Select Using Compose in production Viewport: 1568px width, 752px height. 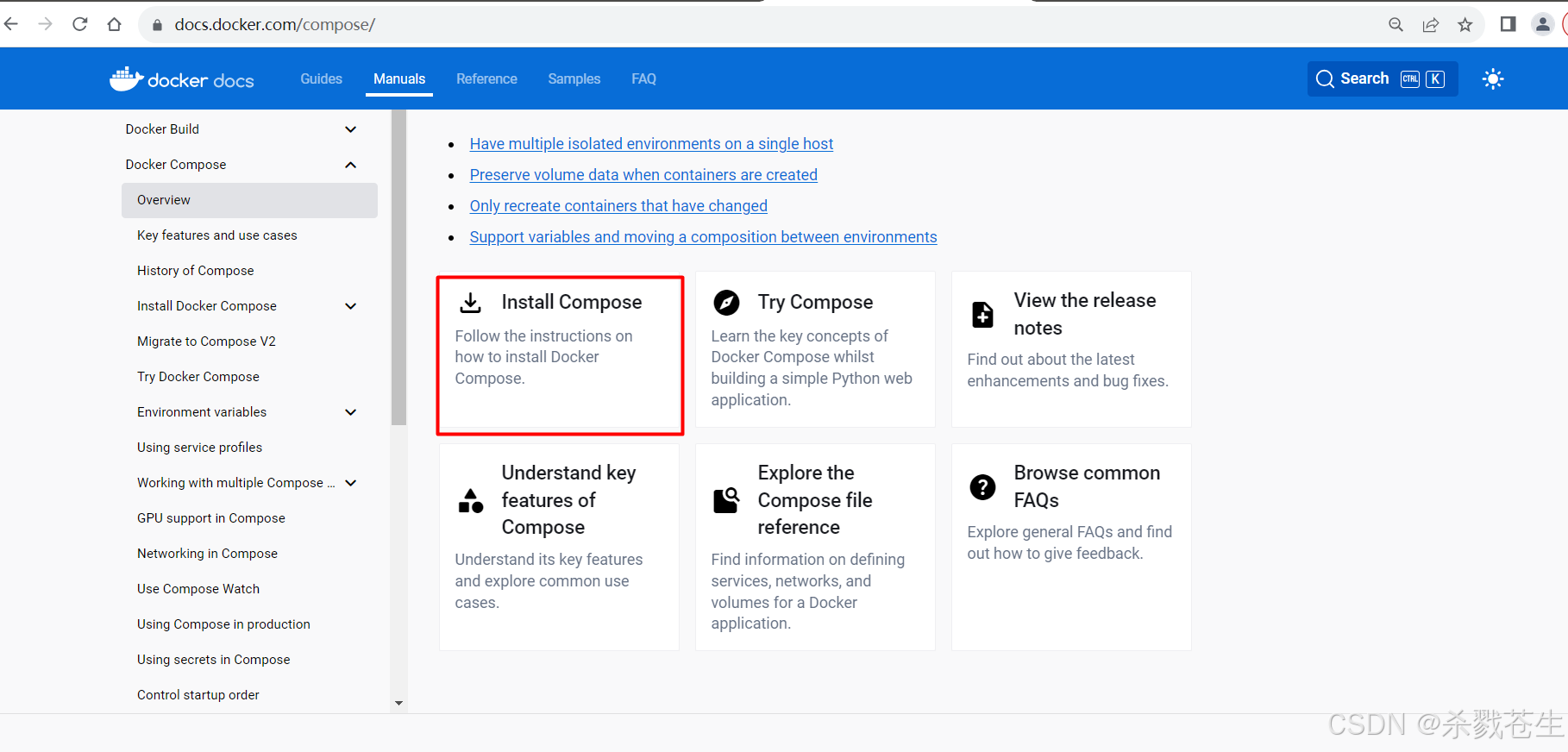pos(223,624)
